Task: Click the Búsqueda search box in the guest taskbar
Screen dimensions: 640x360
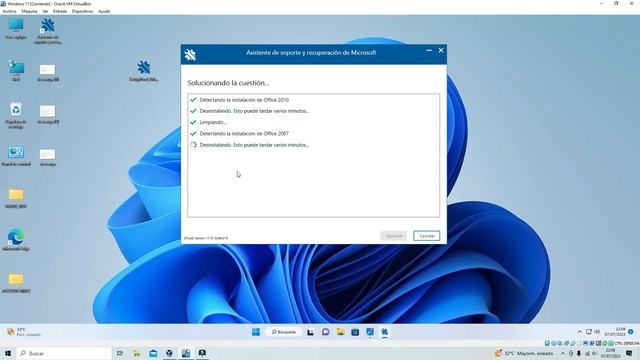Action: (284, 332)
